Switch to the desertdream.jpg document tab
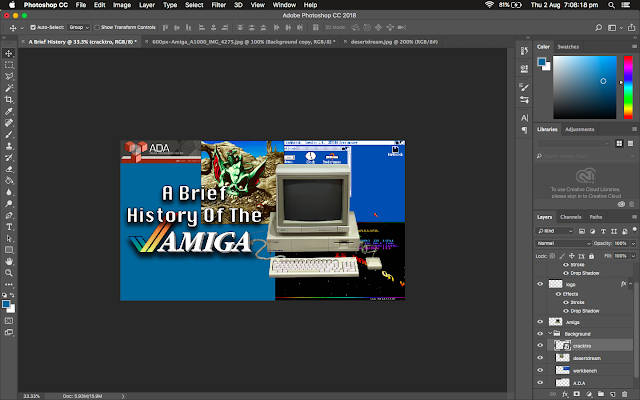640x400 pixels. (x=394, y=42)
